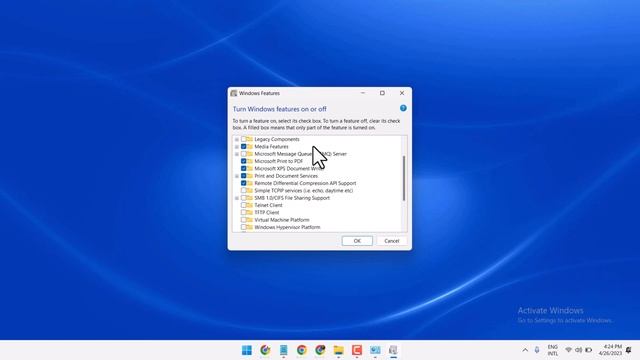
Task: Click the Print and Document Services folder icon
Action: [x=249, y=176]
